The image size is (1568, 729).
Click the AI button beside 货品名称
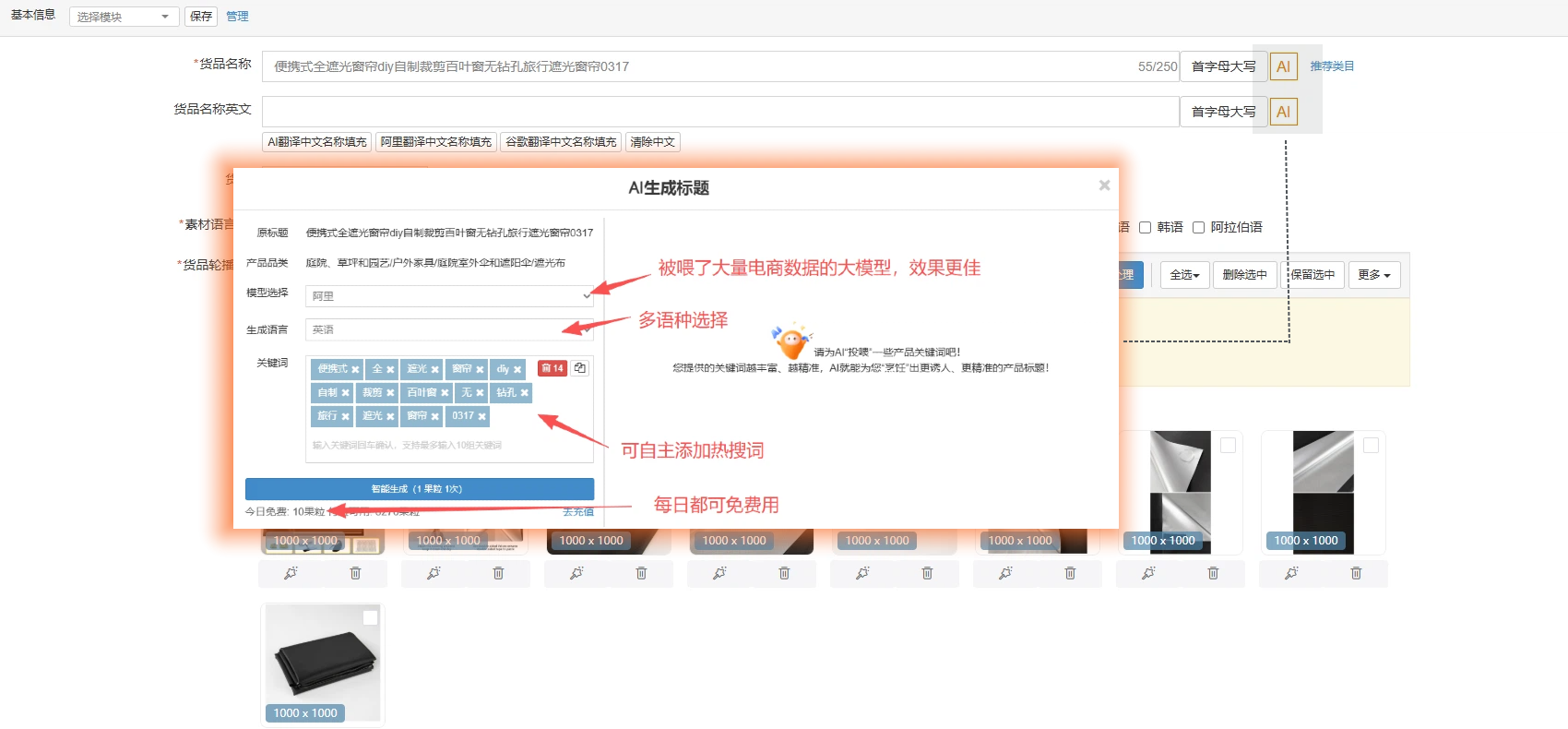click(1283, 66)
